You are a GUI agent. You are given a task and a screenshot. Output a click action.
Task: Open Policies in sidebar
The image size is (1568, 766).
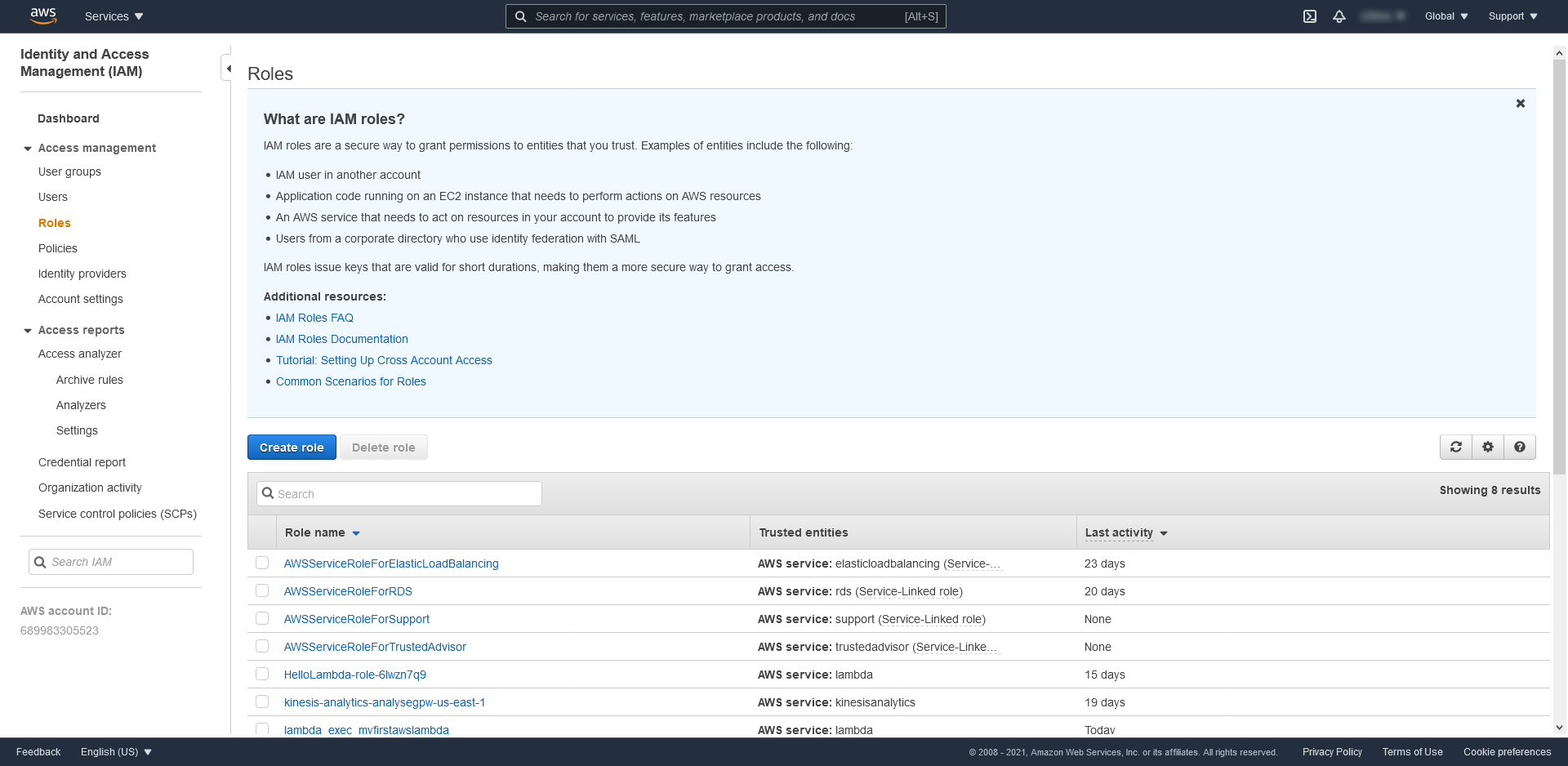pyautogui.click(x=58, y=248)
